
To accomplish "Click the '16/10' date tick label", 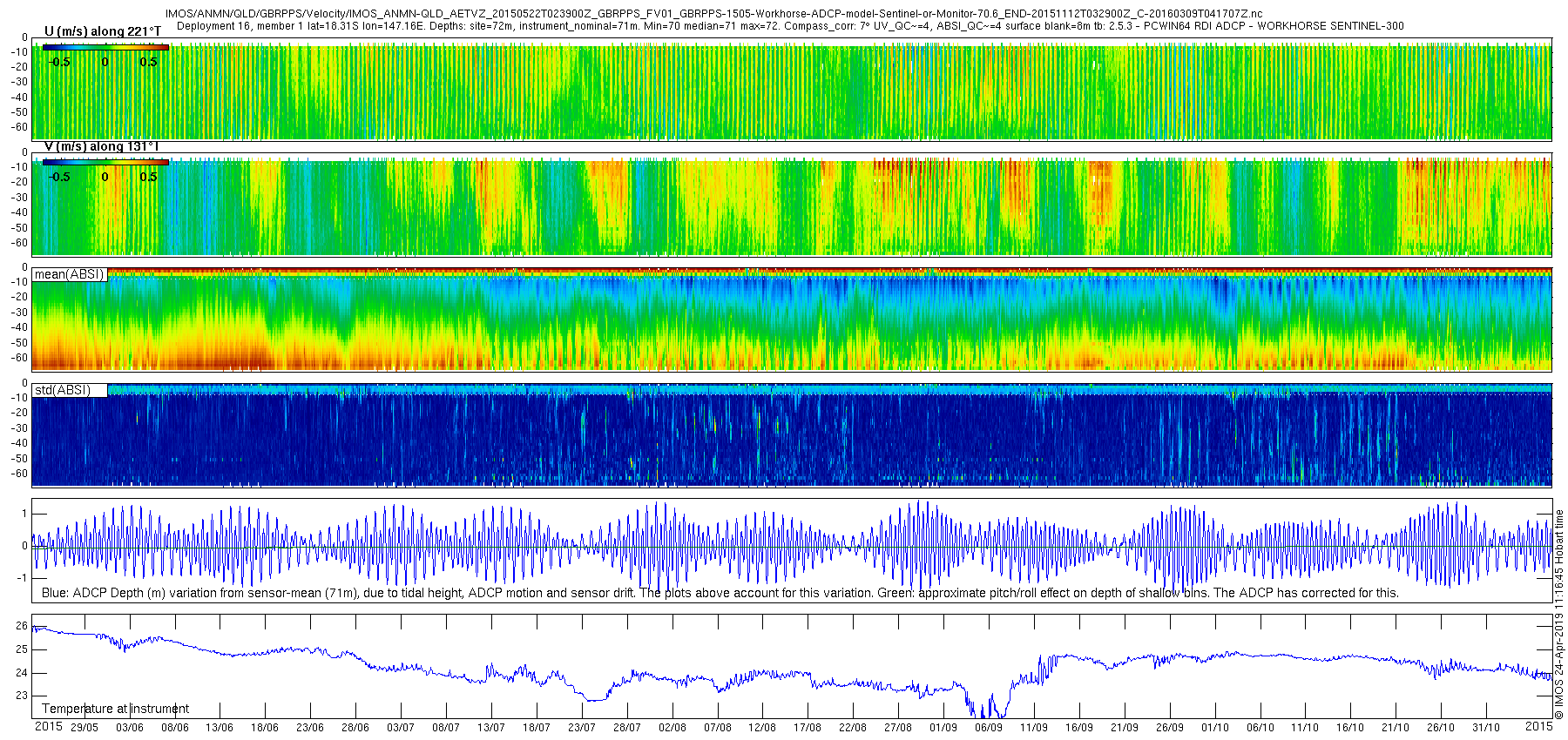I will click(x=1350, y=728).
